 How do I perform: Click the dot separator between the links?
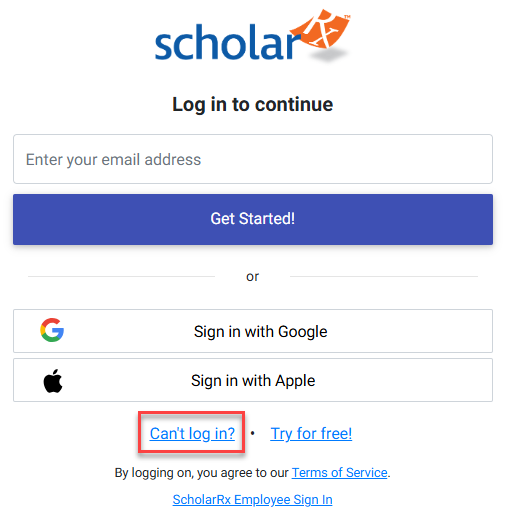click(x=253, y=433)
